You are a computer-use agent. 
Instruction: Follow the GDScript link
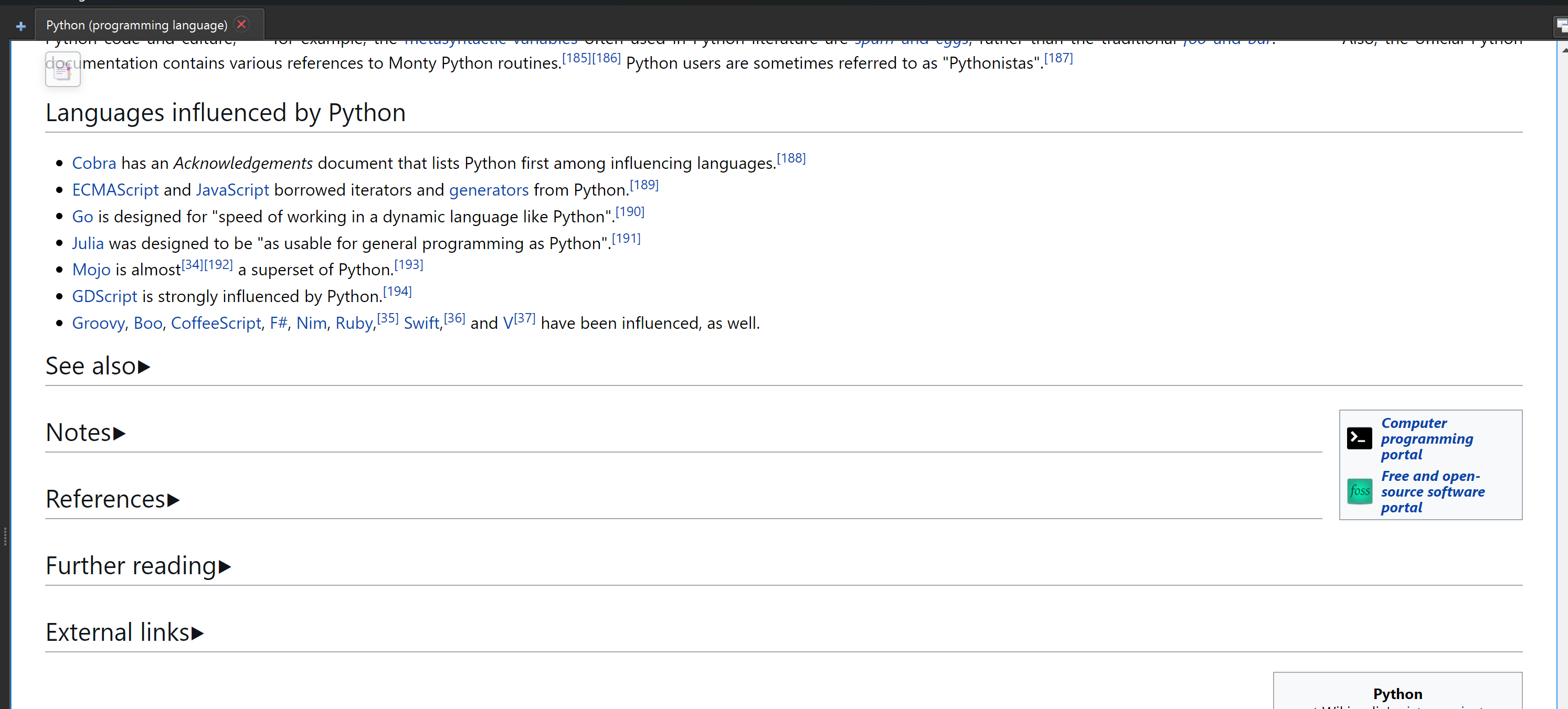[x=104, y=296]
